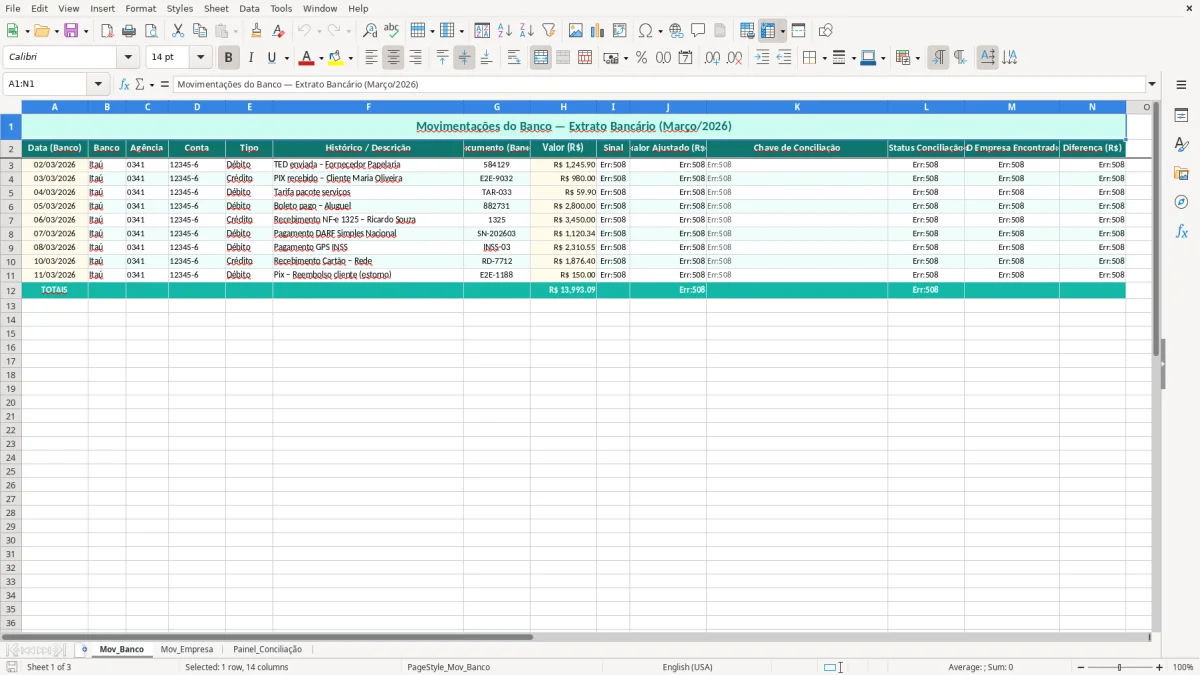Expand the Underline style dropdown arrow
This screenshot has height=675, width=1200.
pos(286,58)
